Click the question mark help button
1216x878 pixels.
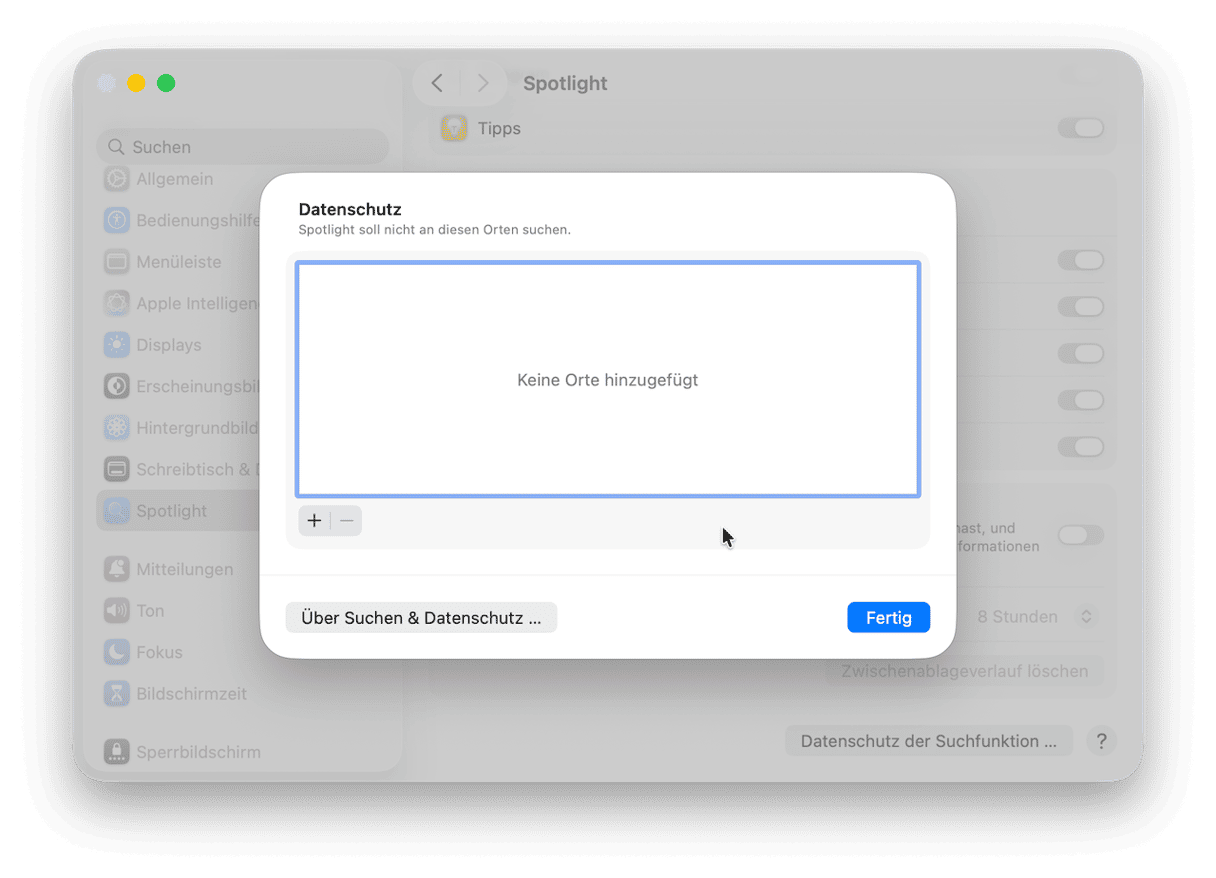coord(1101,741)
